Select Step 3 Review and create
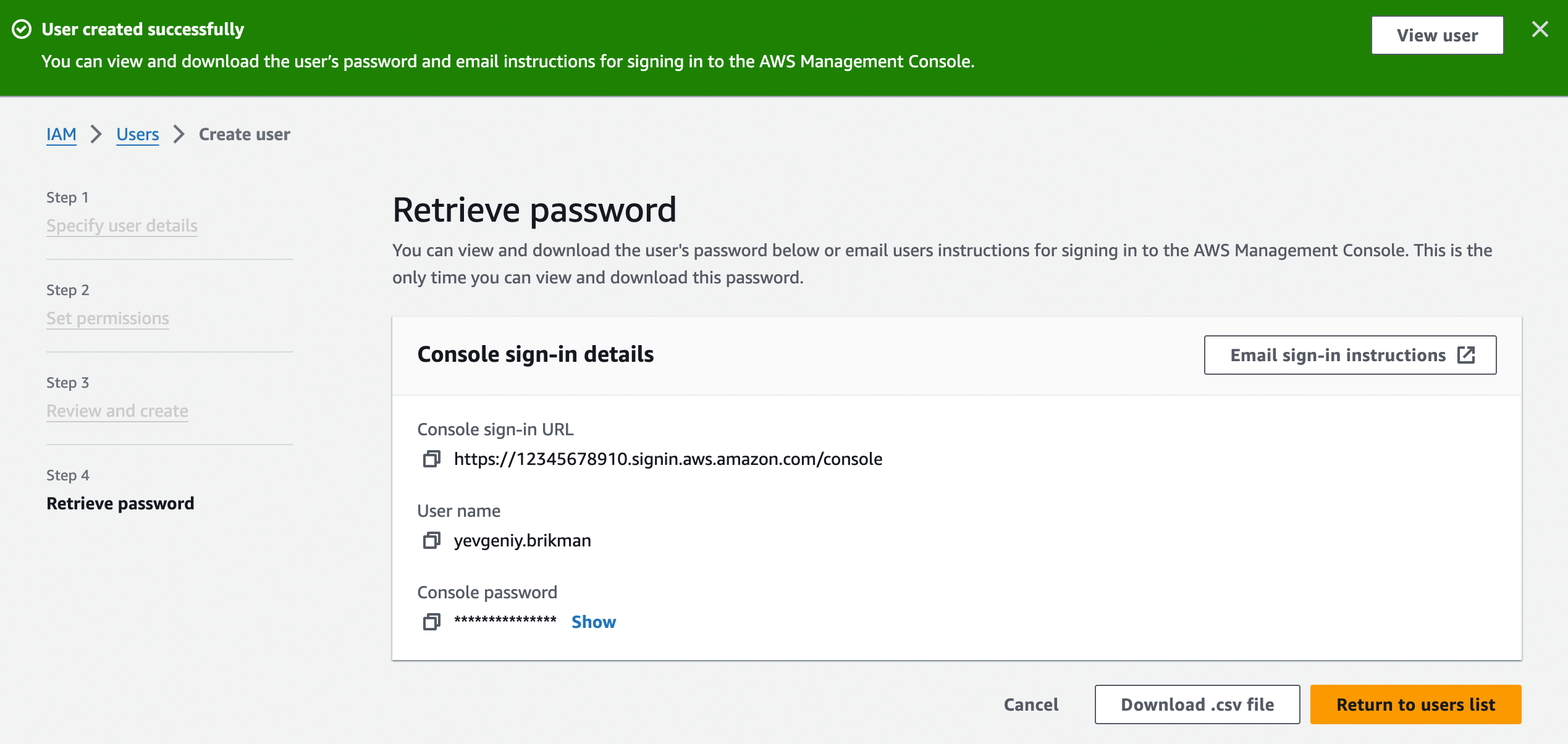The width and height of the screenshot is (1568, 744). 117,411
